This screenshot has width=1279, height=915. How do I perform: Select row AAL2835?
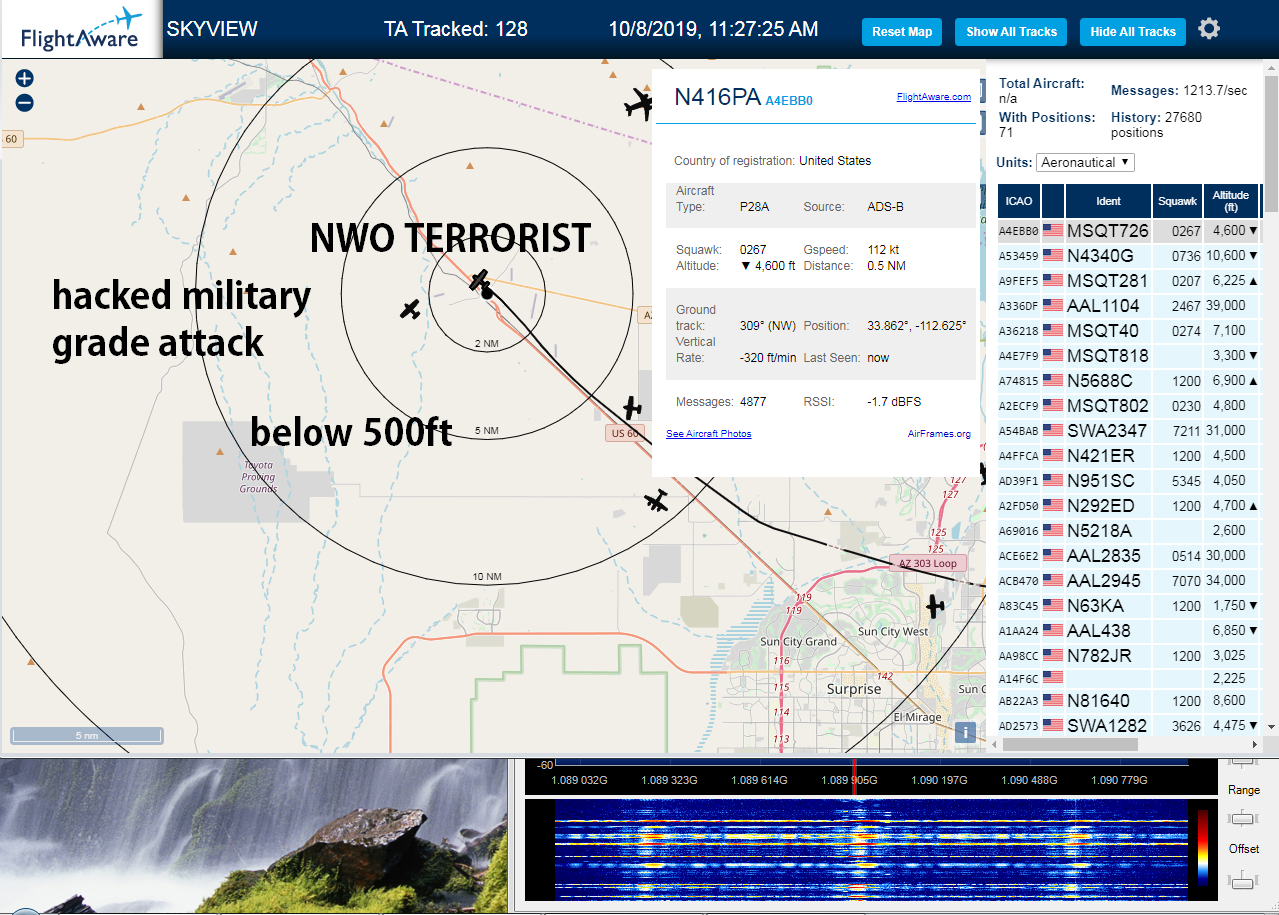click(1128, 556)
